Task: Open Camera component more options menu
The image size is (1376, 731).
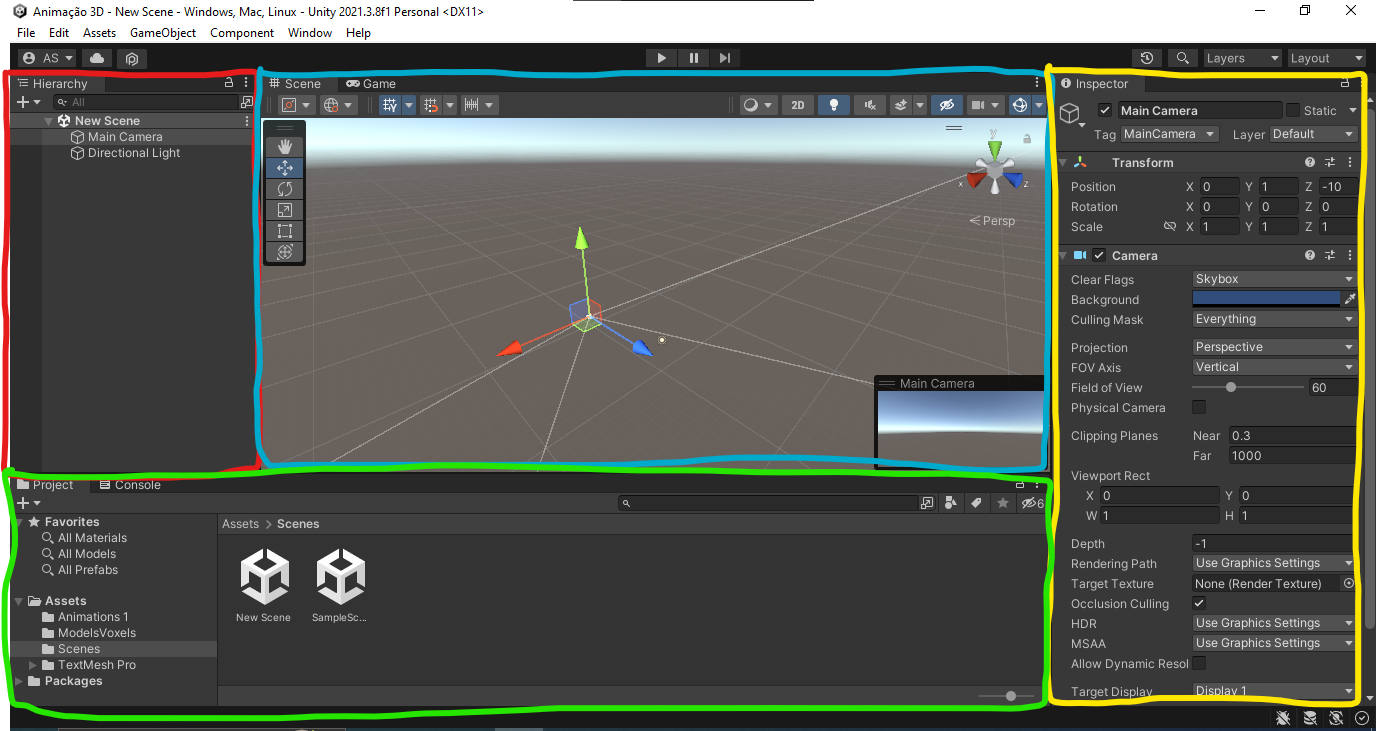Action: [x=1350, y=255]
